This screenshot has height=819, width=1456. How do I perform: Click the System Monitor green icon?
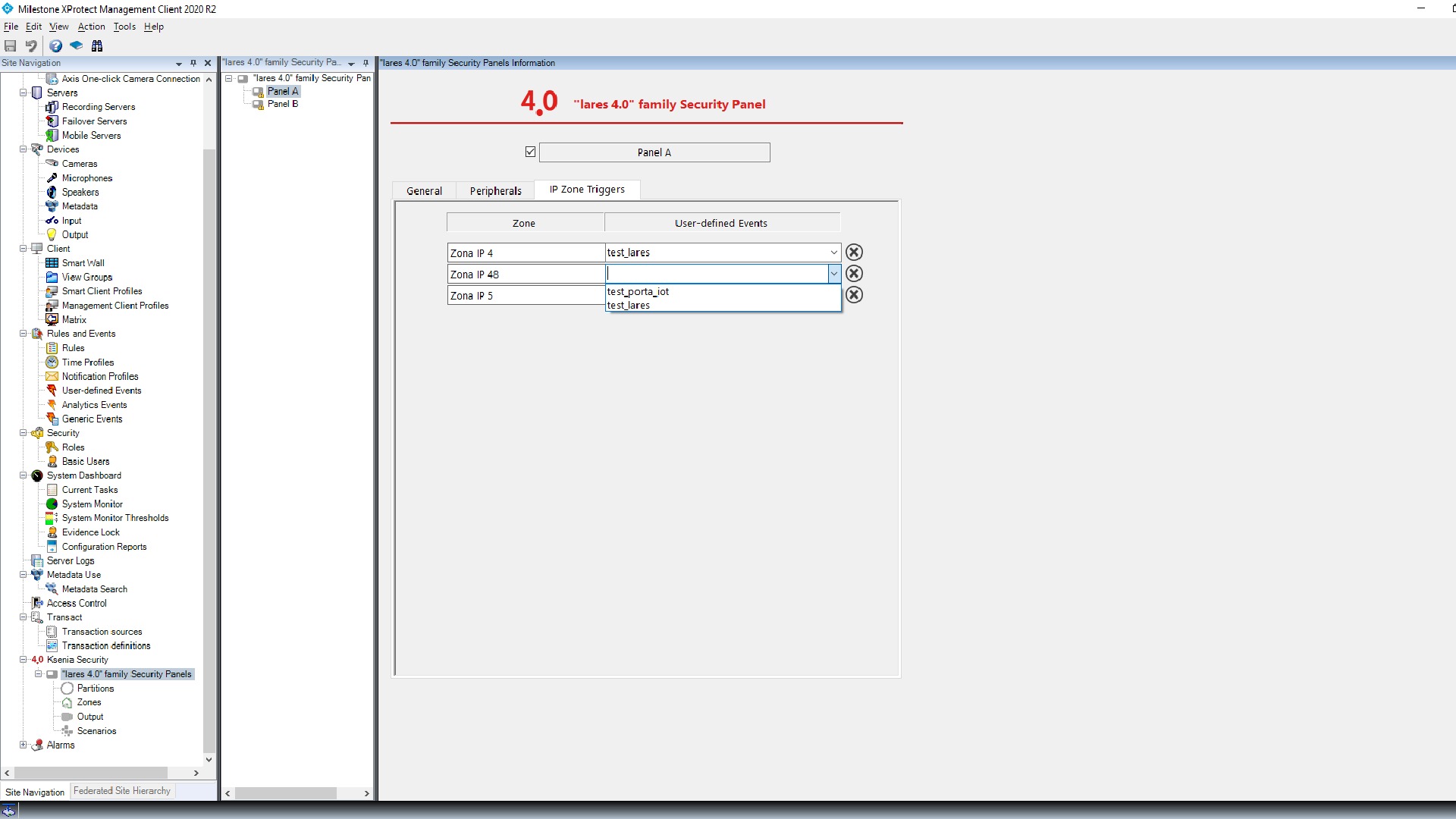(x=52, y=504)
